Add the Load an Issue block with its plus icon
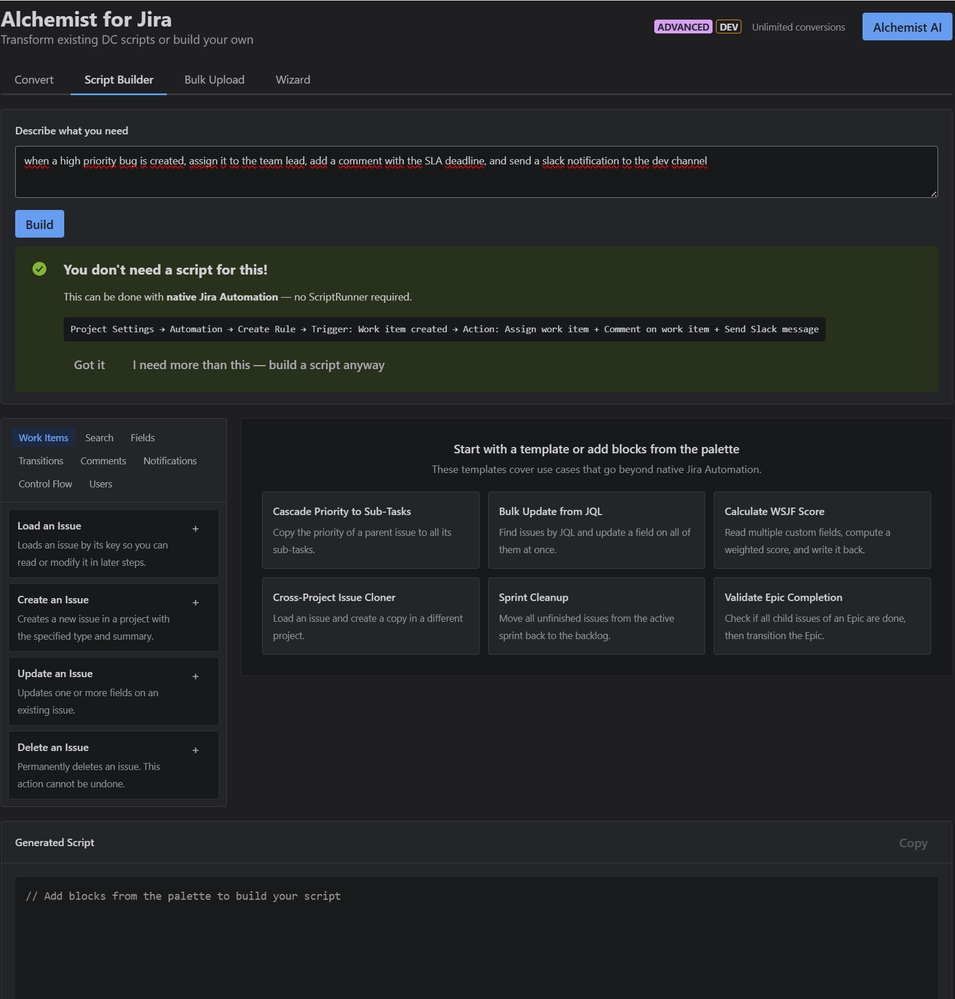Image resolution: width=955 pixels, height=999 pixels. click(x=195, y=528)
